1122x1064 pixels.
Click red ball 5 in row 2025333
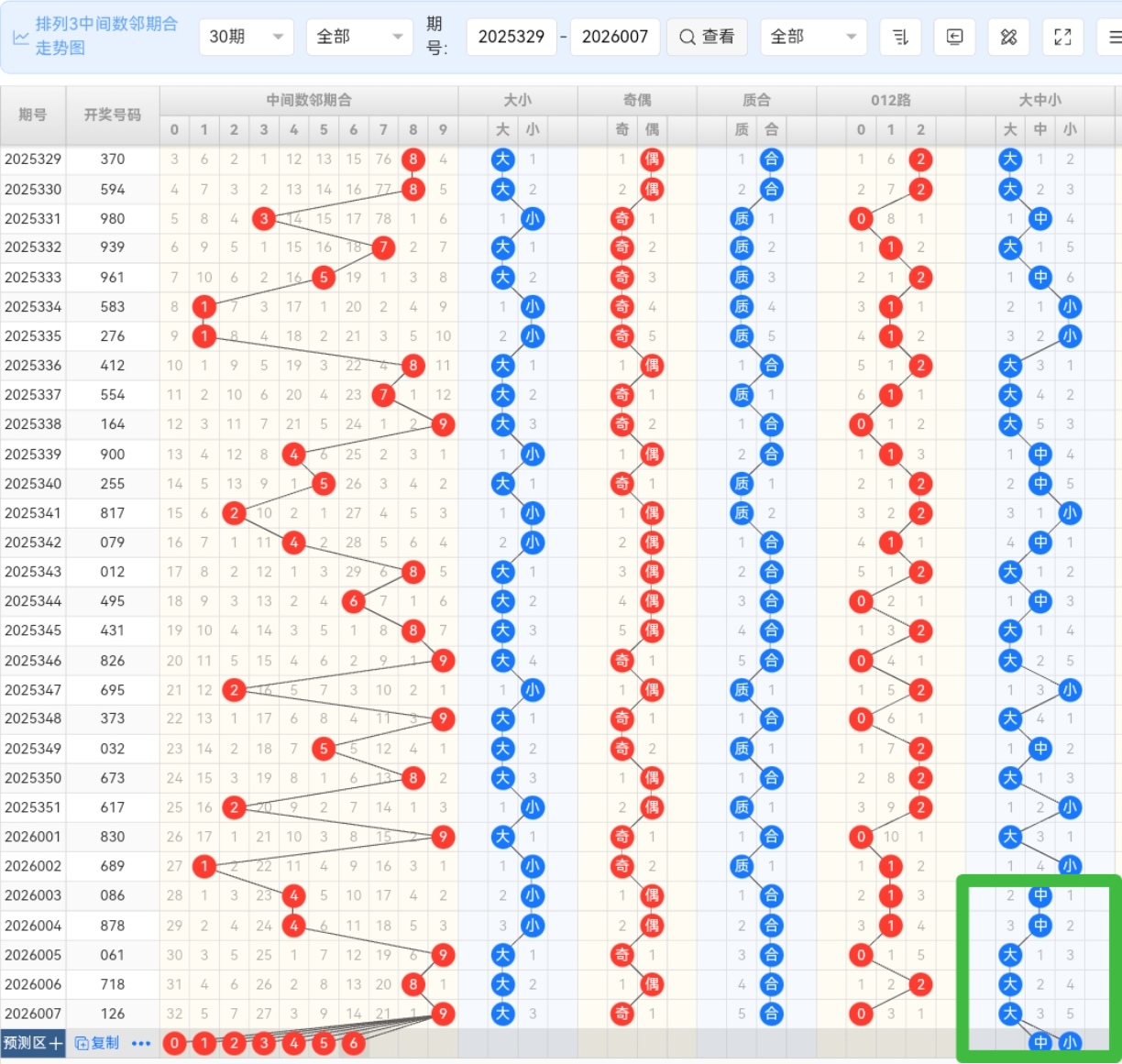(324, 277)
